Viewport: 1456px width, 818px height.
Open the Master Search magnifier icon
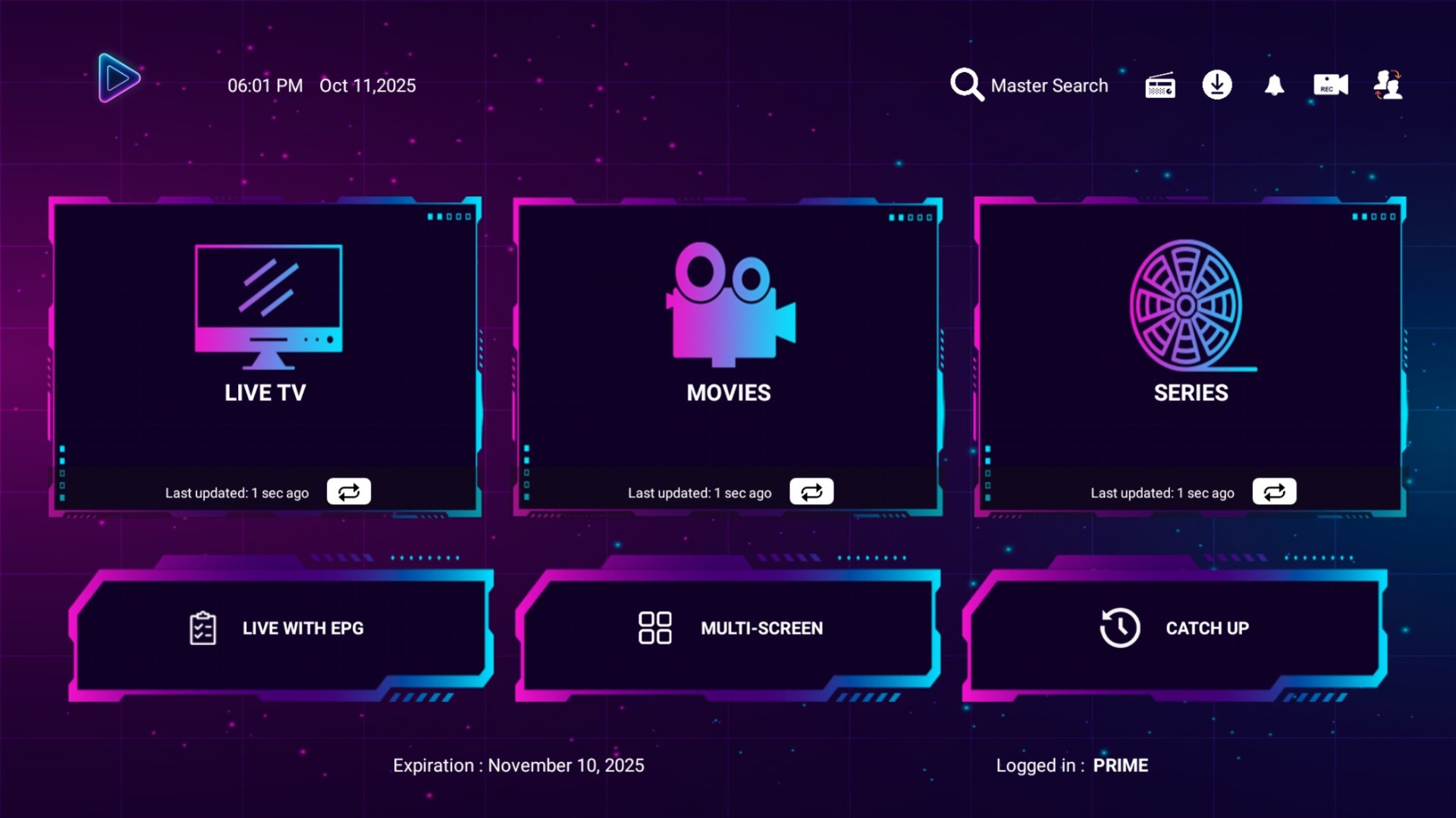(x=967, y=85)
